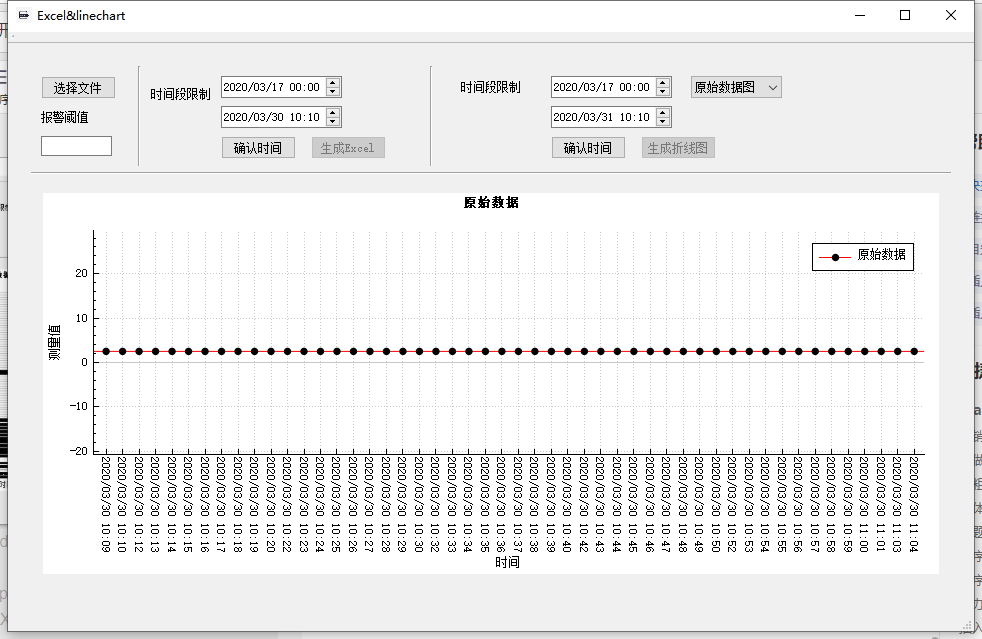Open the 原始数据图 dropdown
982x639 pixels.
pos(736,88)
